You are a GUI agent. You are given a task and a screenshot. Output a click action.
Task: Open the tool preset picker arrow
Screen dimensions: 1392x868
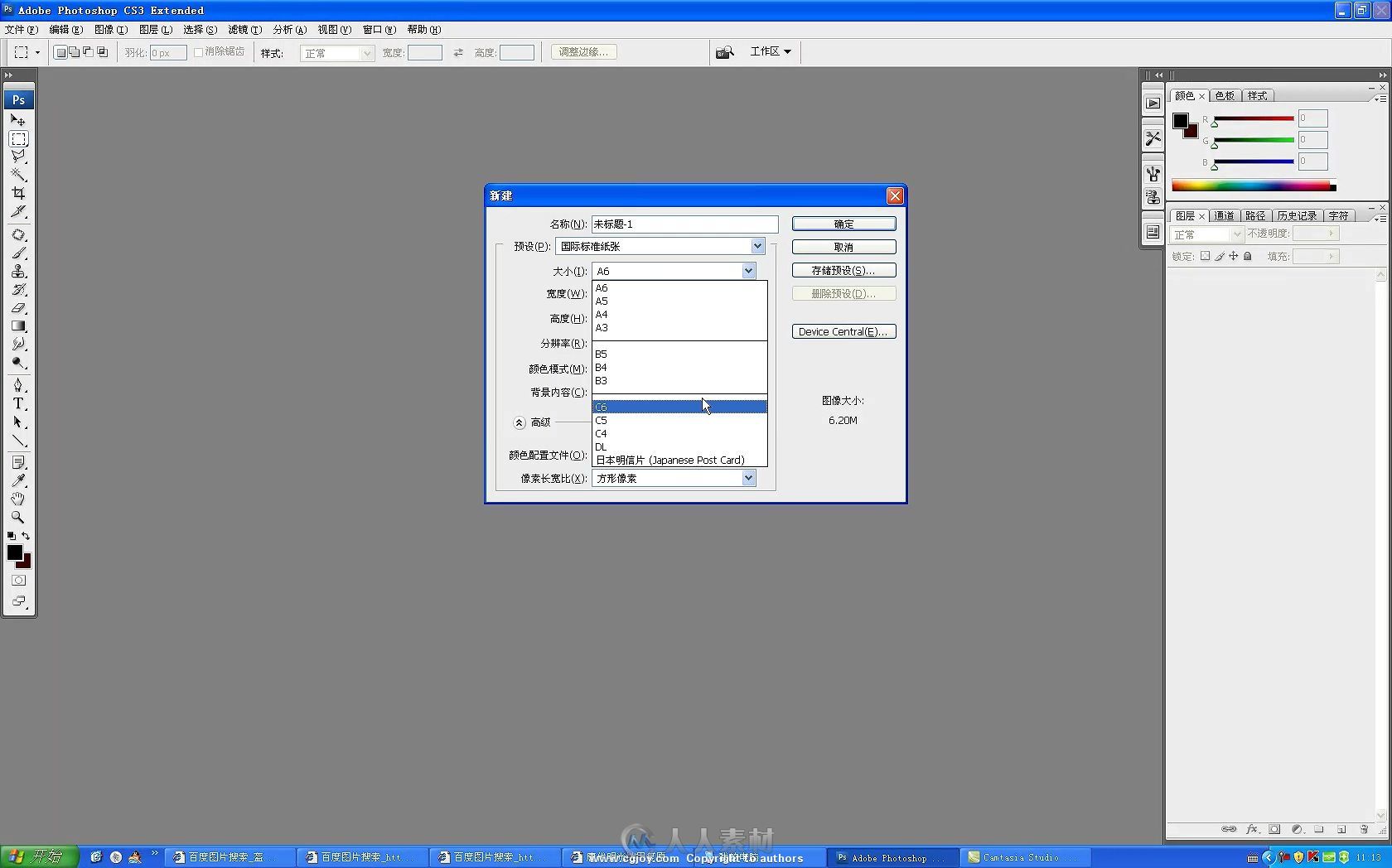[37, 52]
